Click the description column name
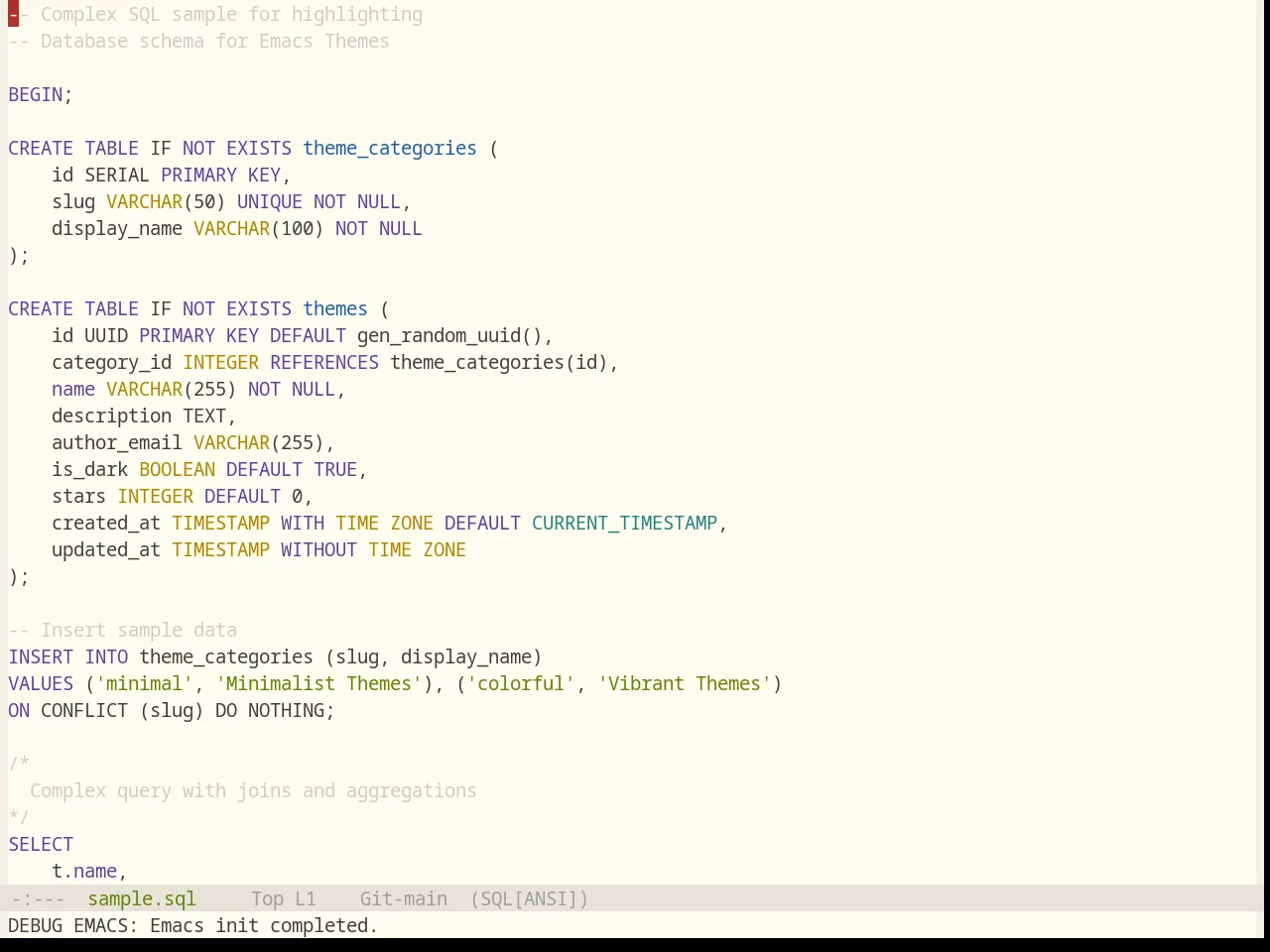The width and height of the screenshot is (1270, 952). coord(112,416)
